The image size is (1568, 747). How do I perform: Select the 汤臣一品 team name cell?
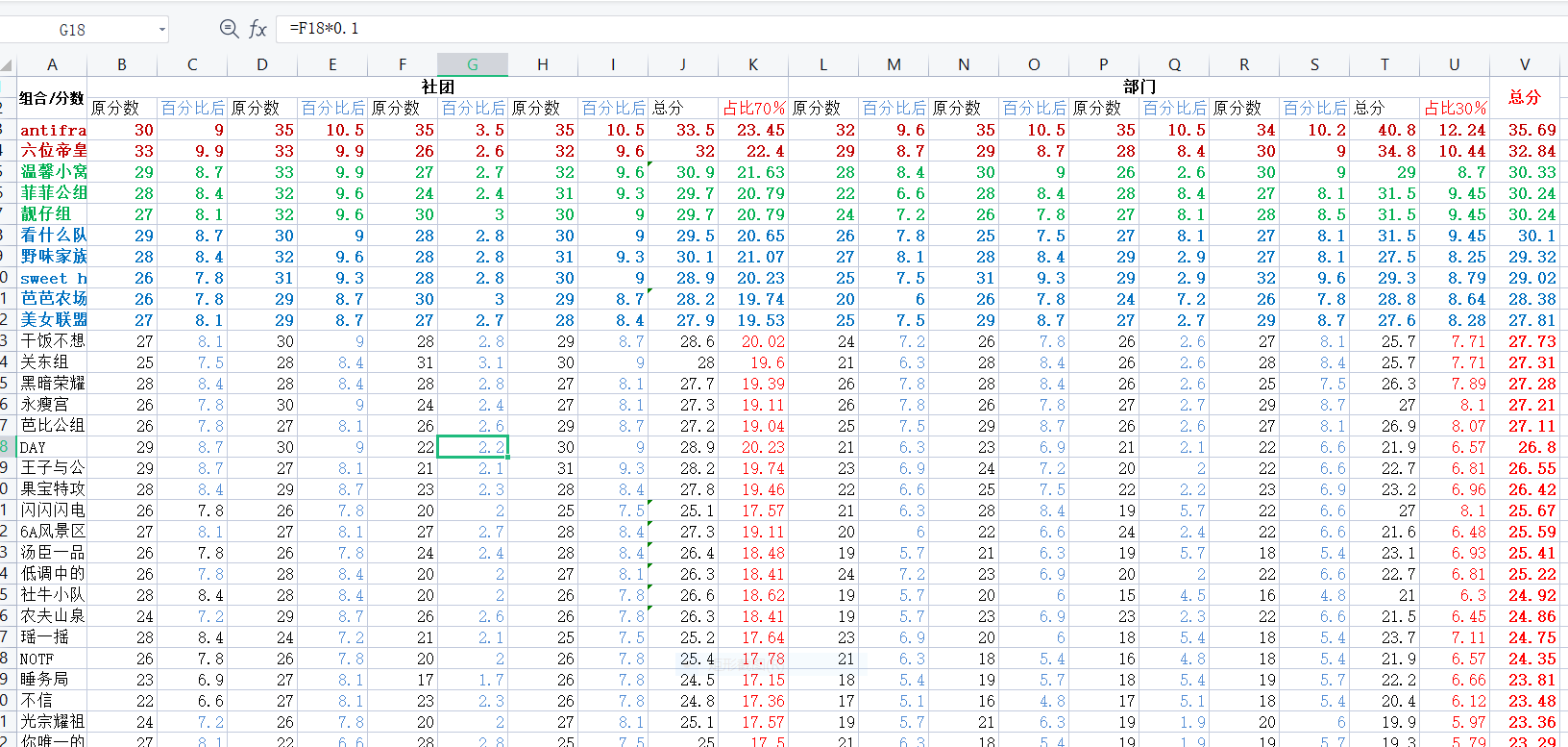[52, 553]
